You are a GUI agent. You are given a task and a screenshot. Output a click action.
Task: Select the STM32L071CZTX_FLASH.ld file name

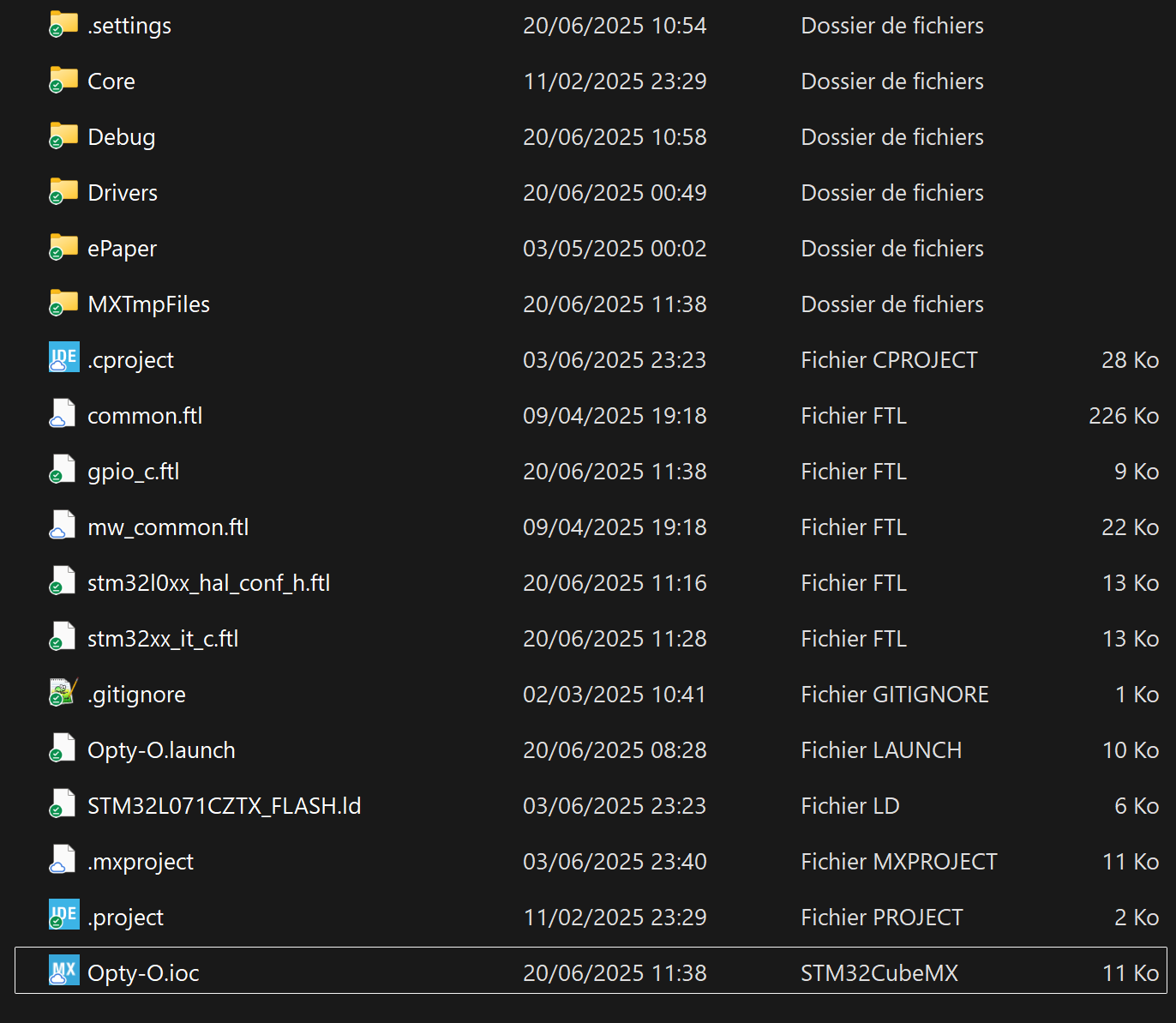tap(224, 806)
